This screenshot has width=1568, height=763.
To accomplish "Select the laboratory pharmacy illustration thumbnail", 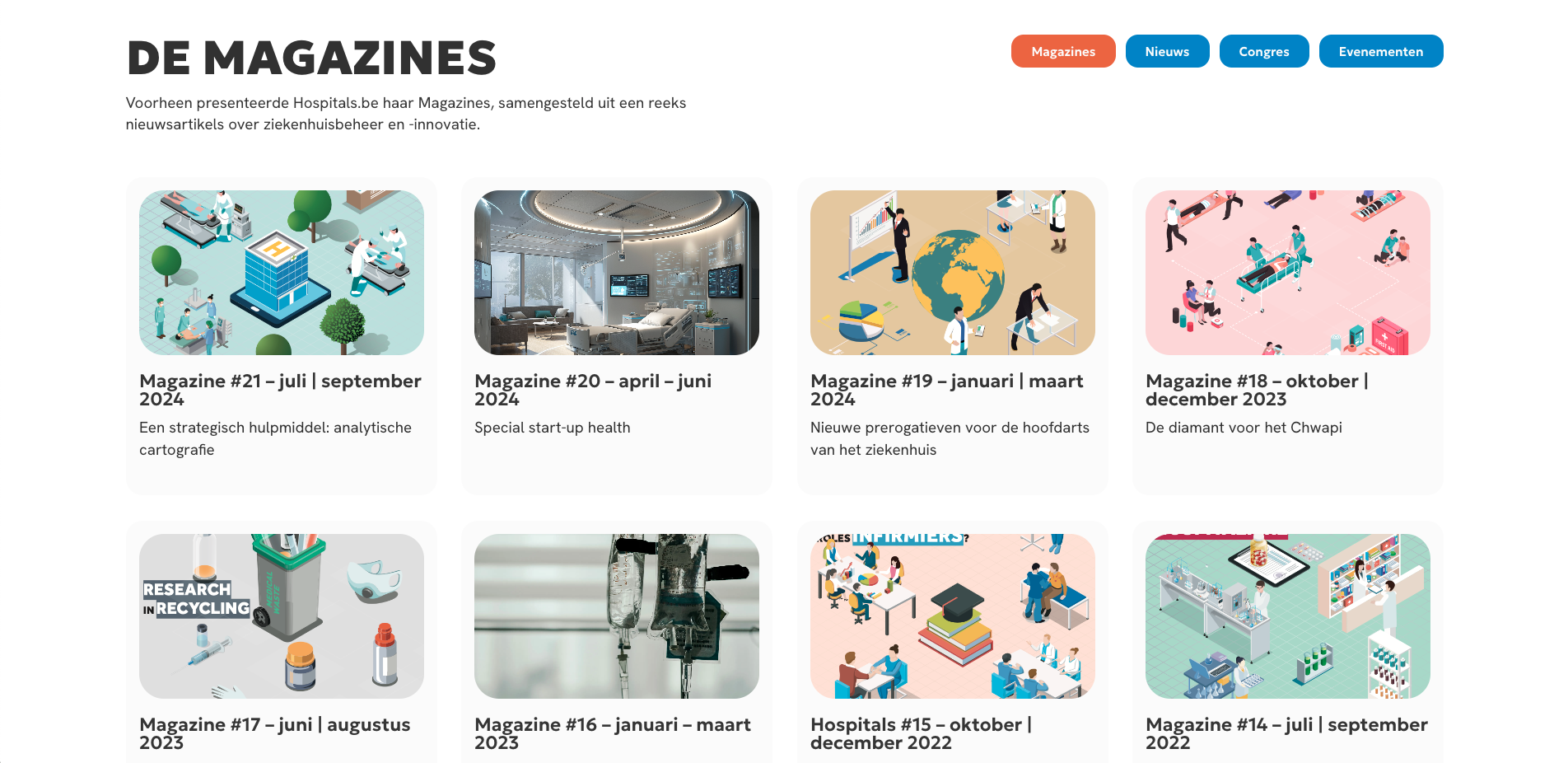I will pyautogui.click(x=1287, y=616).
